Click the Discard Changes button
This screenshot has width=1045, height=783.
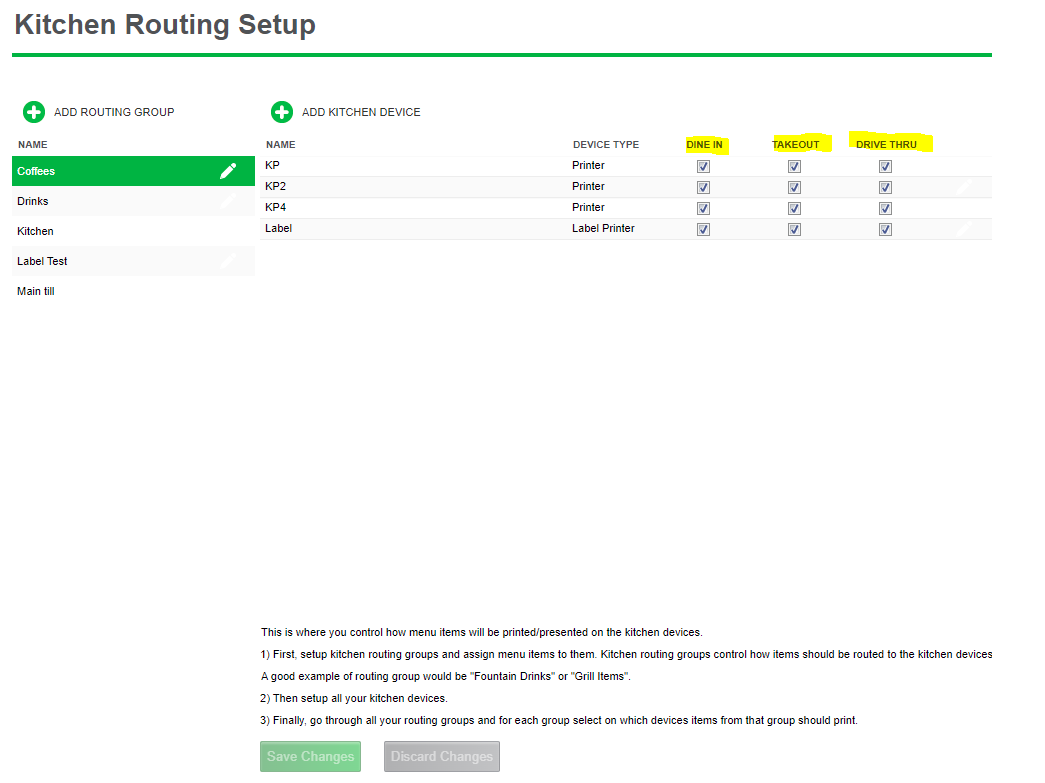click(441, 757)
